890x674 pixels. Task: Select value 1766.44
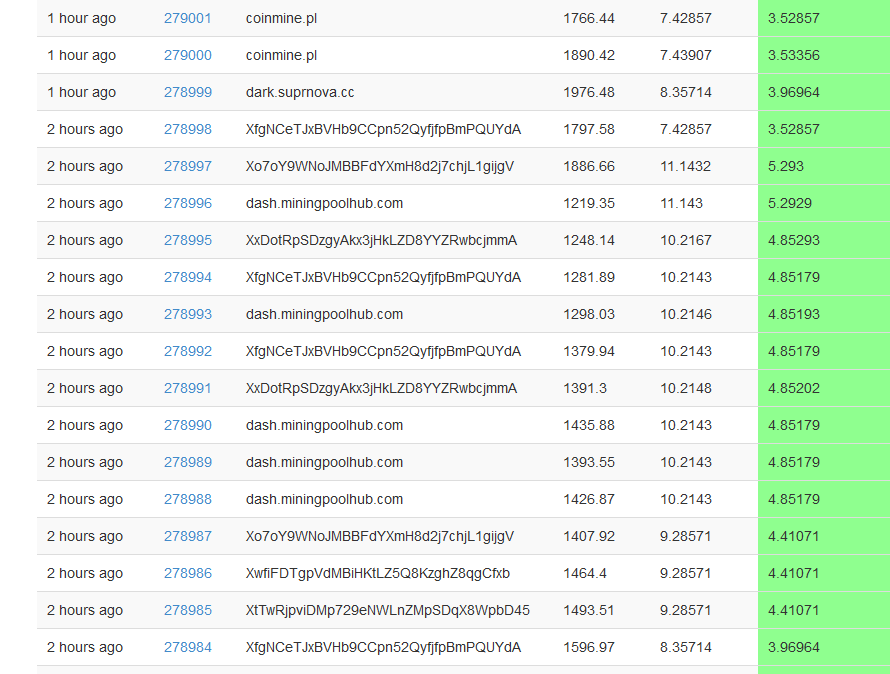[589, 18]
